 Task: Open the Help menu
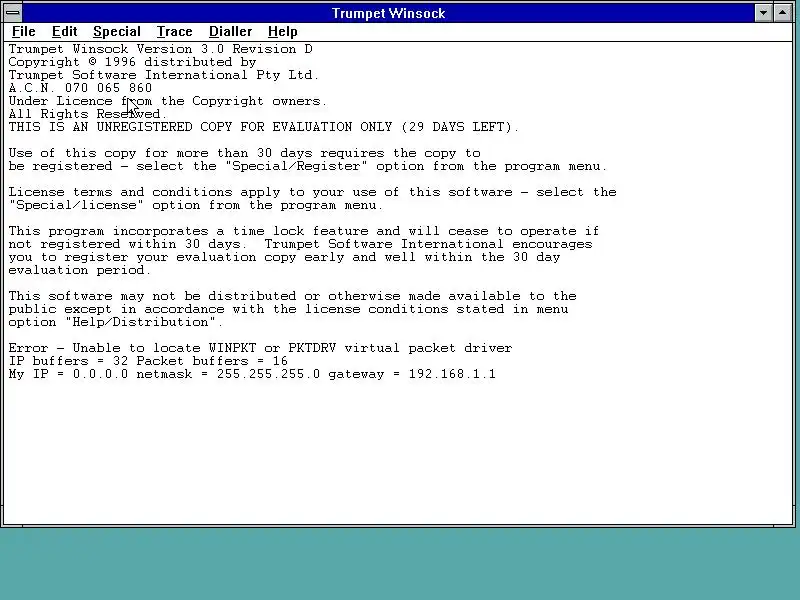[x=283, y=32]
